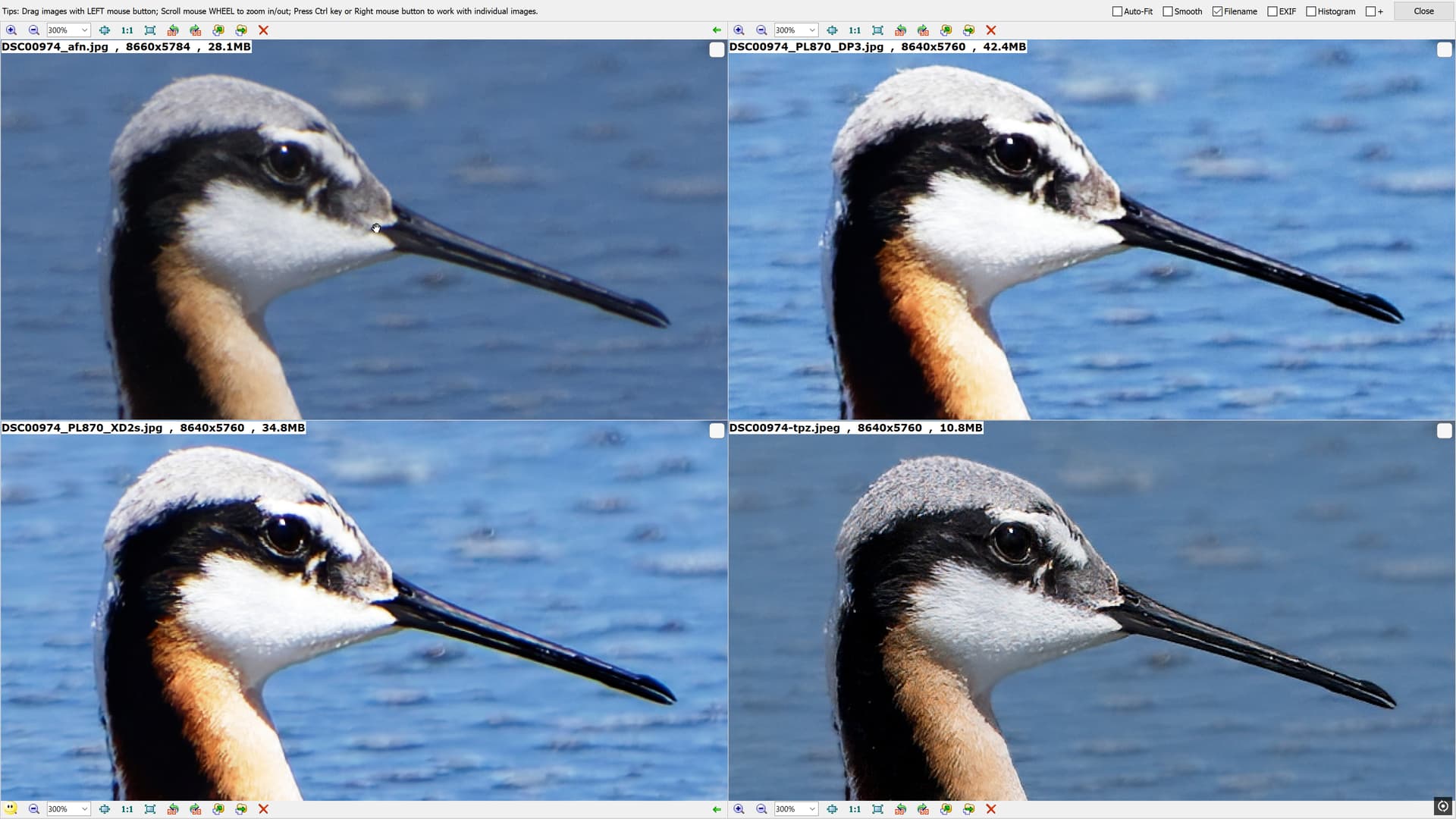This screenshot has height=819, width=1456.
Task: Zoom out on the PL870_DP3.jpg pane
Action: (762, 30)
